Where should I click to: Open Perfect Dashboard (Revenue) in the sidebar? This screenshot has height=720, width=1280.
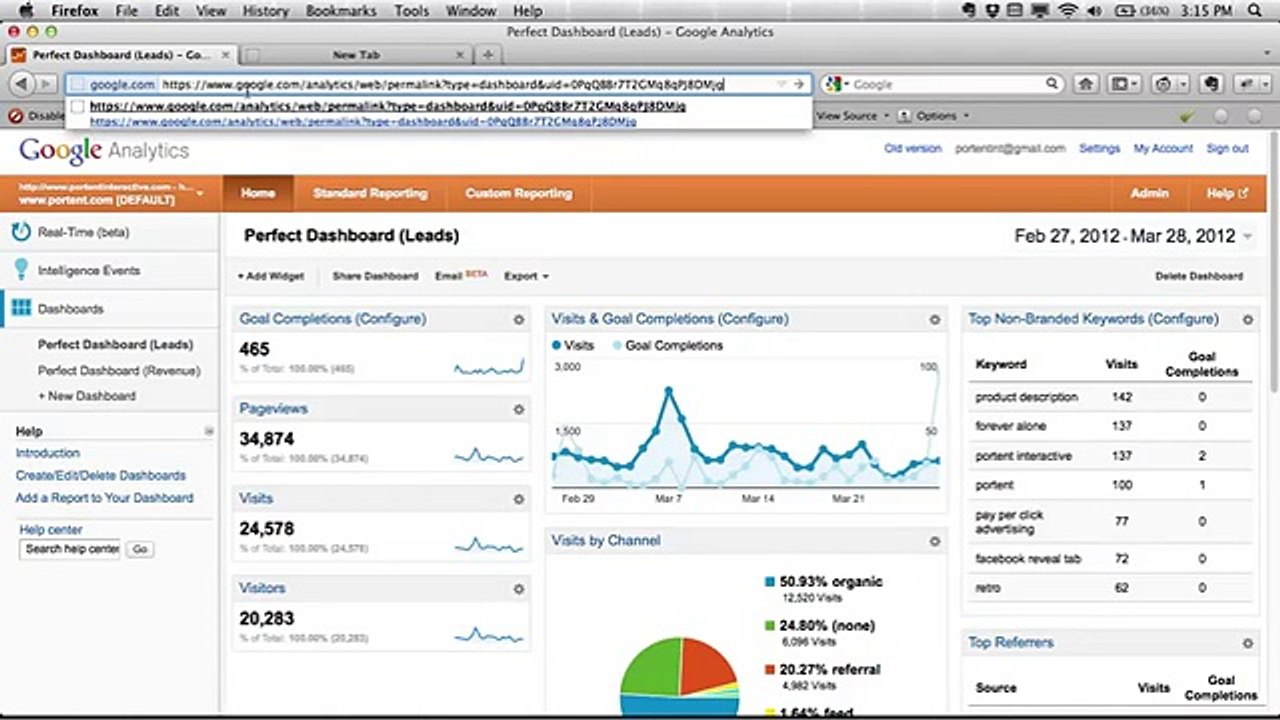tap(119, 371)
